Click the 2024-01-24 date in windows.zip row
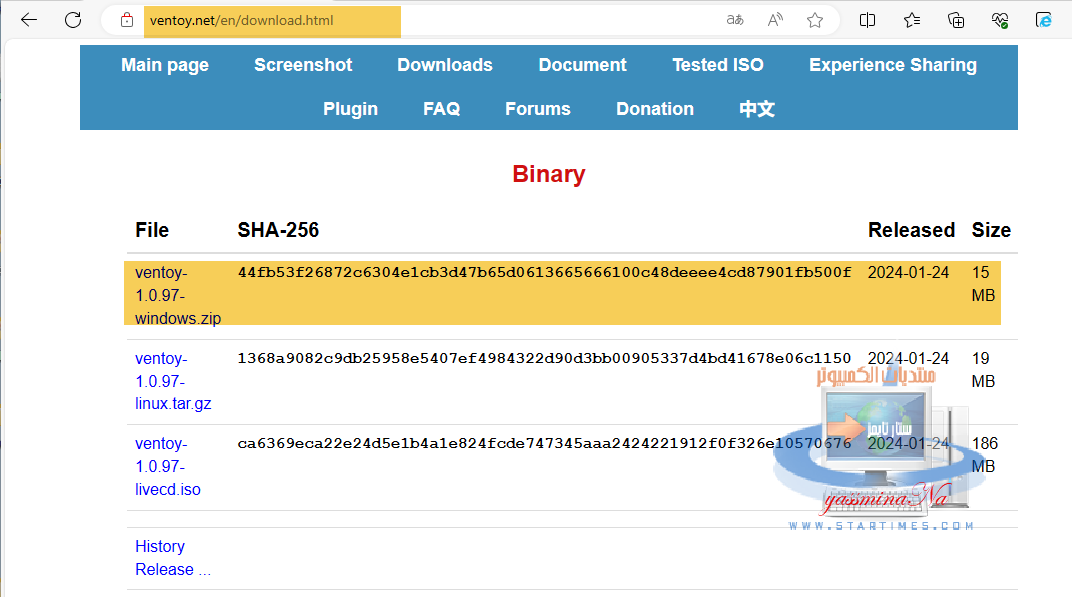 coord(908,272)
